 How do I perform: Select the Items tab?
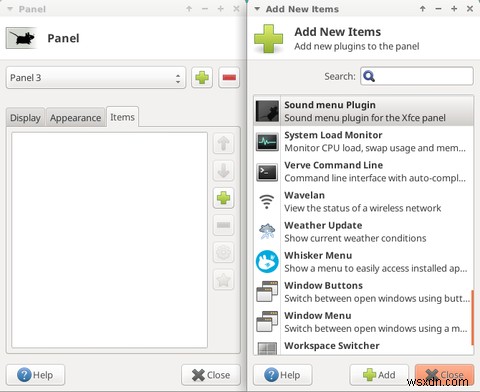(122, 117)
